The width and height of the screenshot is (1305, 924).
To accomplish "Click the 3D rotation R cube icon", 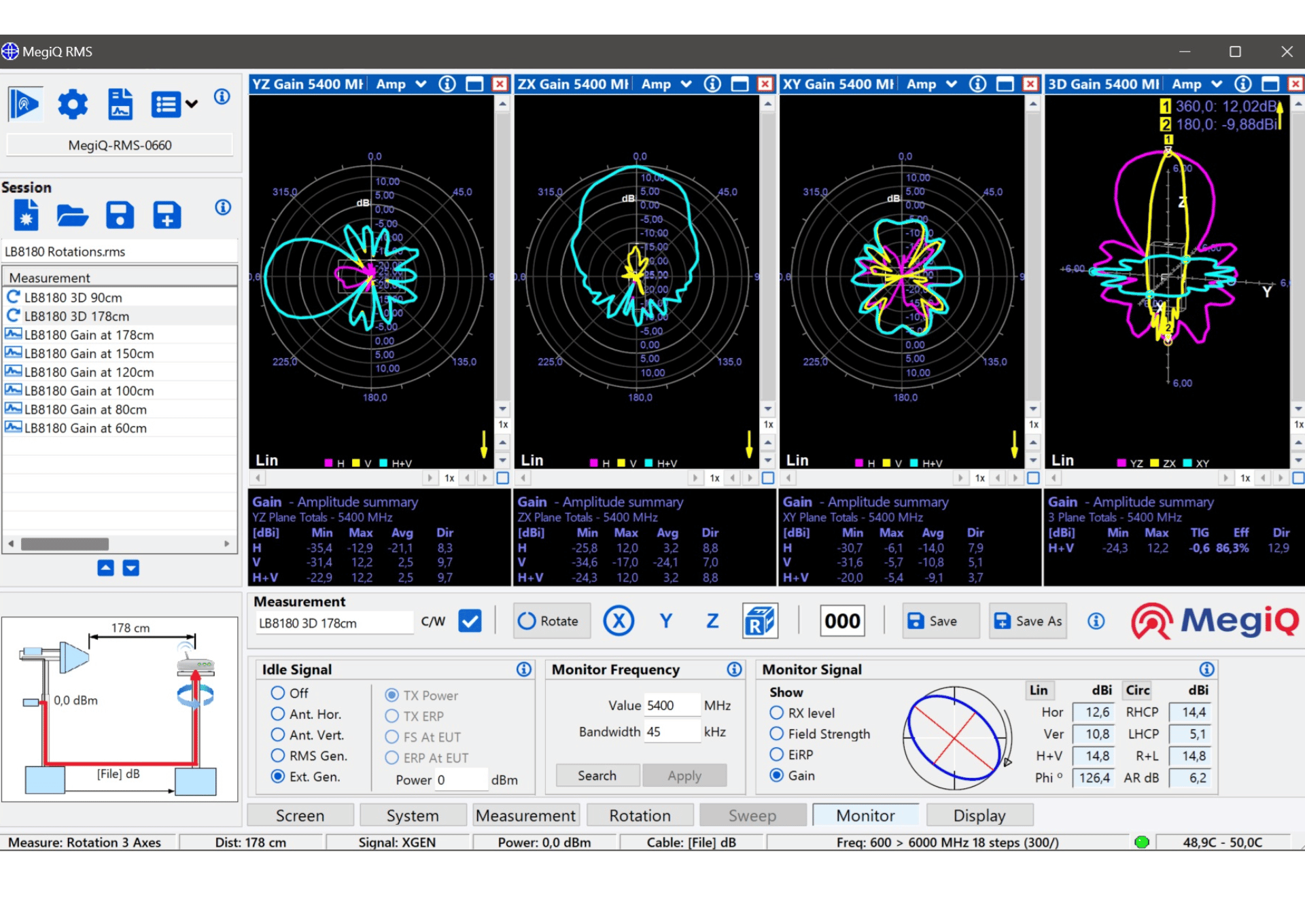I will [759, 621].
